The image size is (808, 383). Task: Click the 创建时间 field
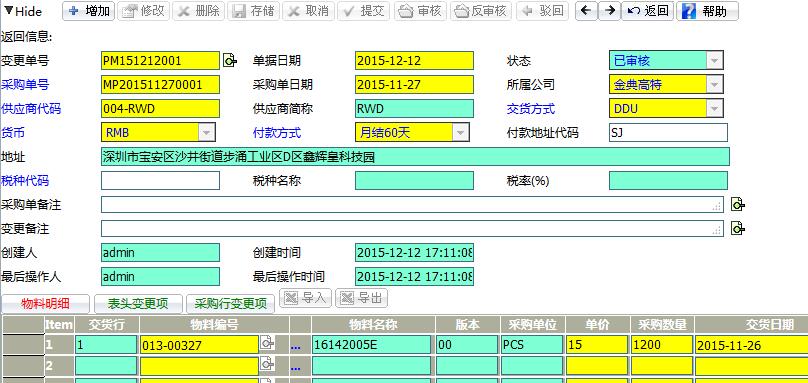coord(414,253)
